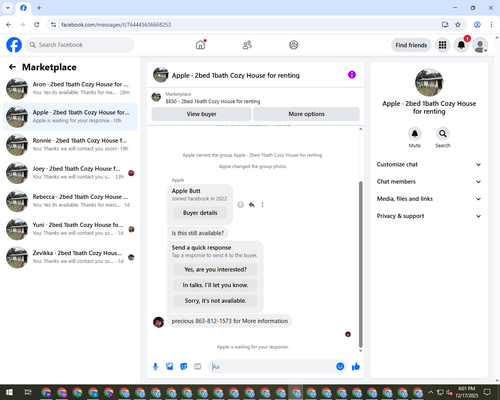The image size is (500, 400).
Task: Click the chat header group photo thumbnail
Action: point(161,75)
